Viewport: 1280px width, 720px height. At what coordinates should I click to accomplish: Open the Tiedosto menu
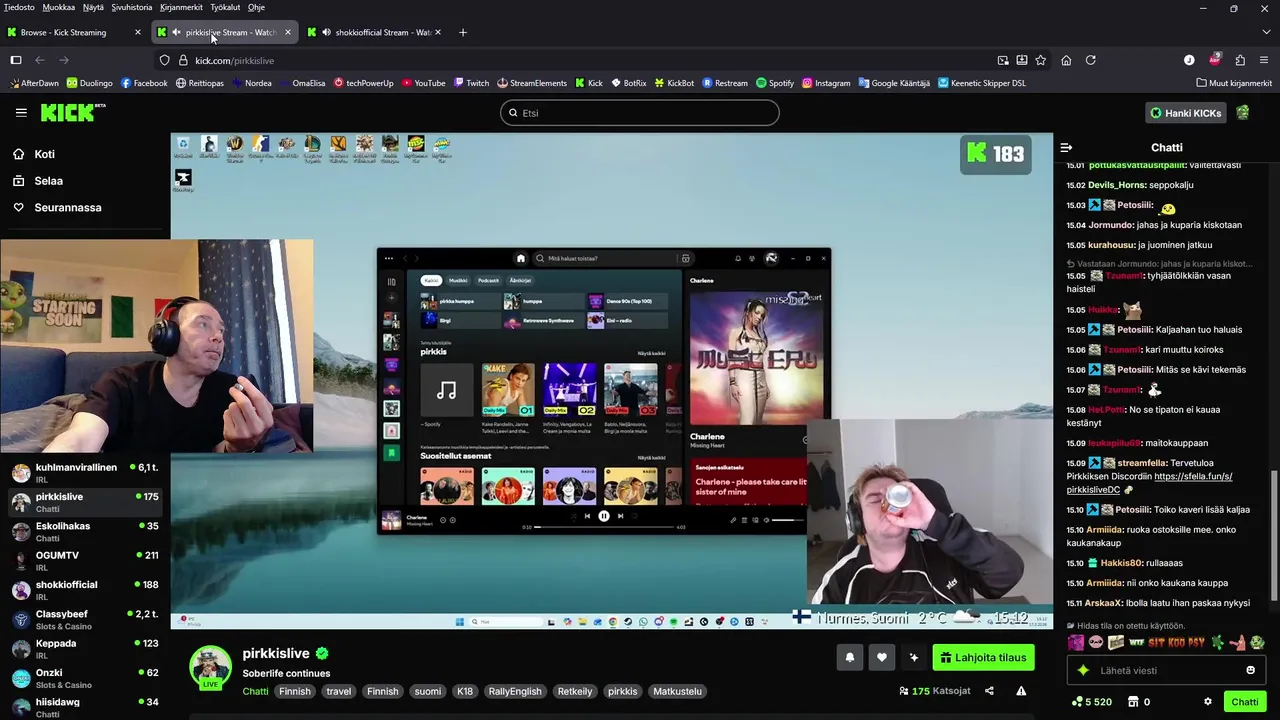[x=19, y=7]
